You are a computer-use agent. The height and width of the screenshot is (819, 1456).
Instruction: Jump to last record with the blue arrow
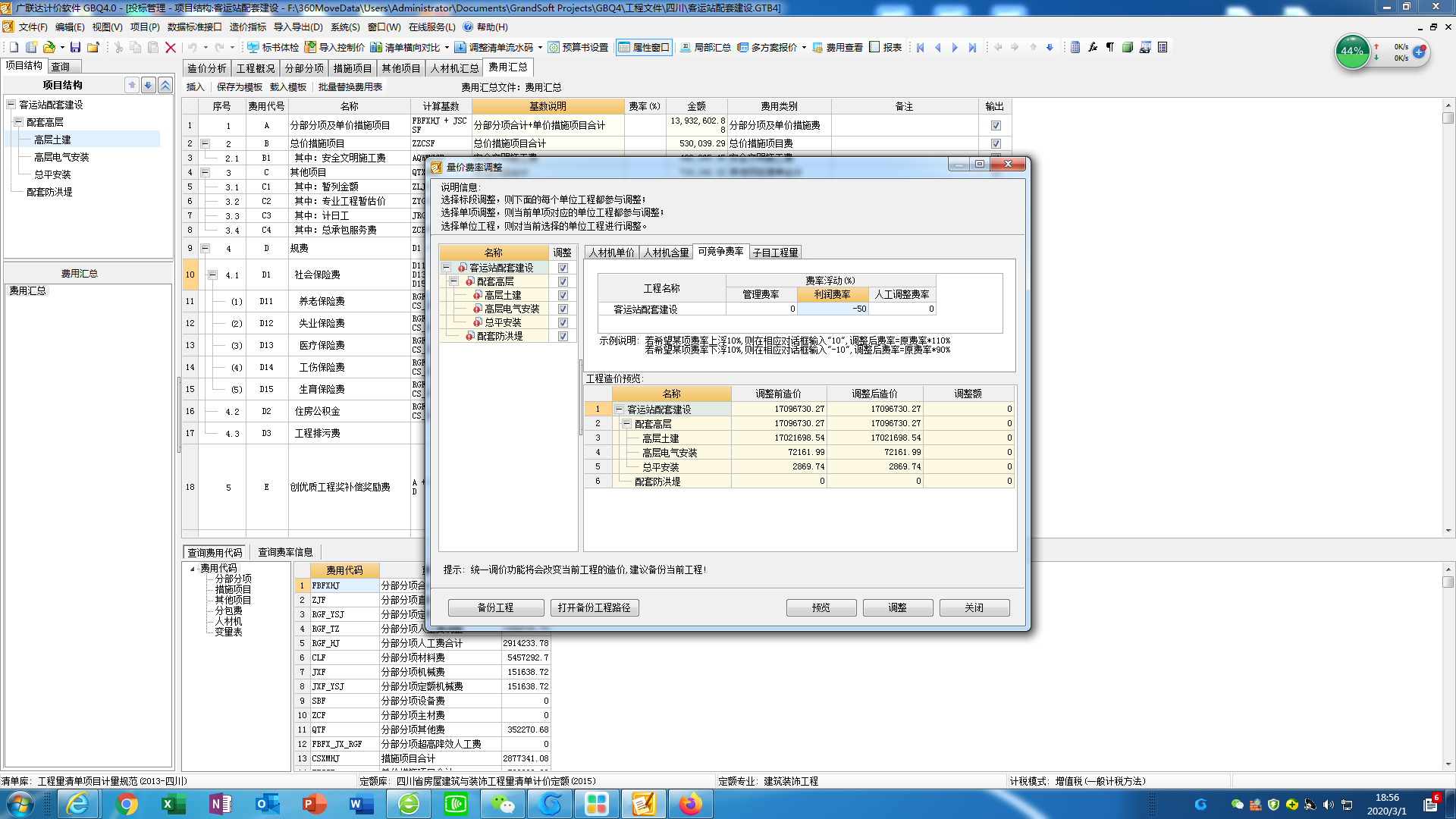click(x=972, y=47)
